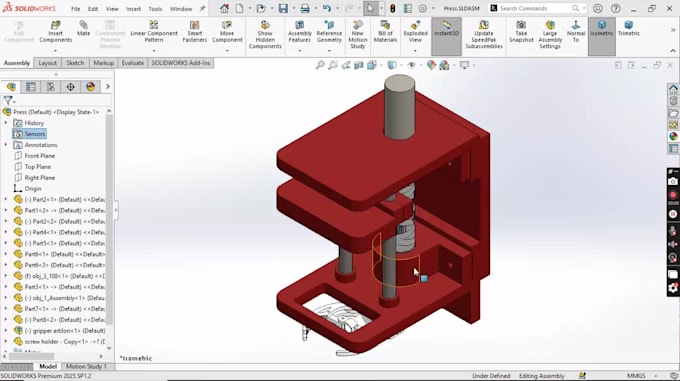This screenshot has height=381, width=680.
Task: Open the Evaluate tab
Action: [132, 63]
